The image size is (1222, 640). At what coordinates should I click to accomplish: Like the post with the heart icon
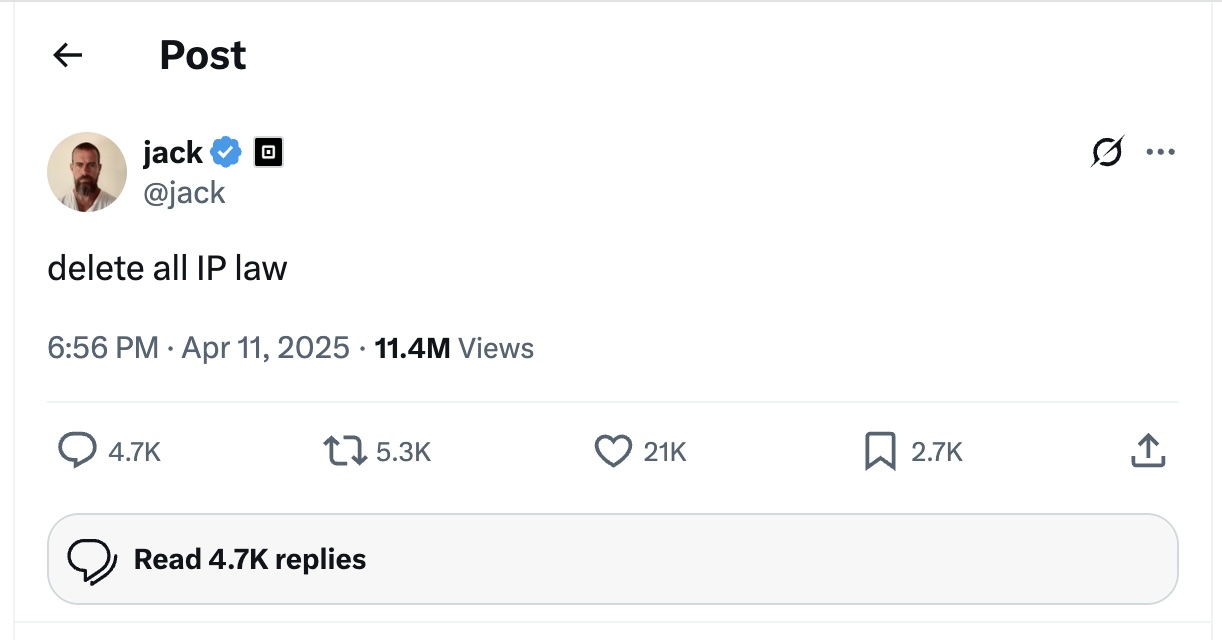pyautogui.click(x=612, y=452)
